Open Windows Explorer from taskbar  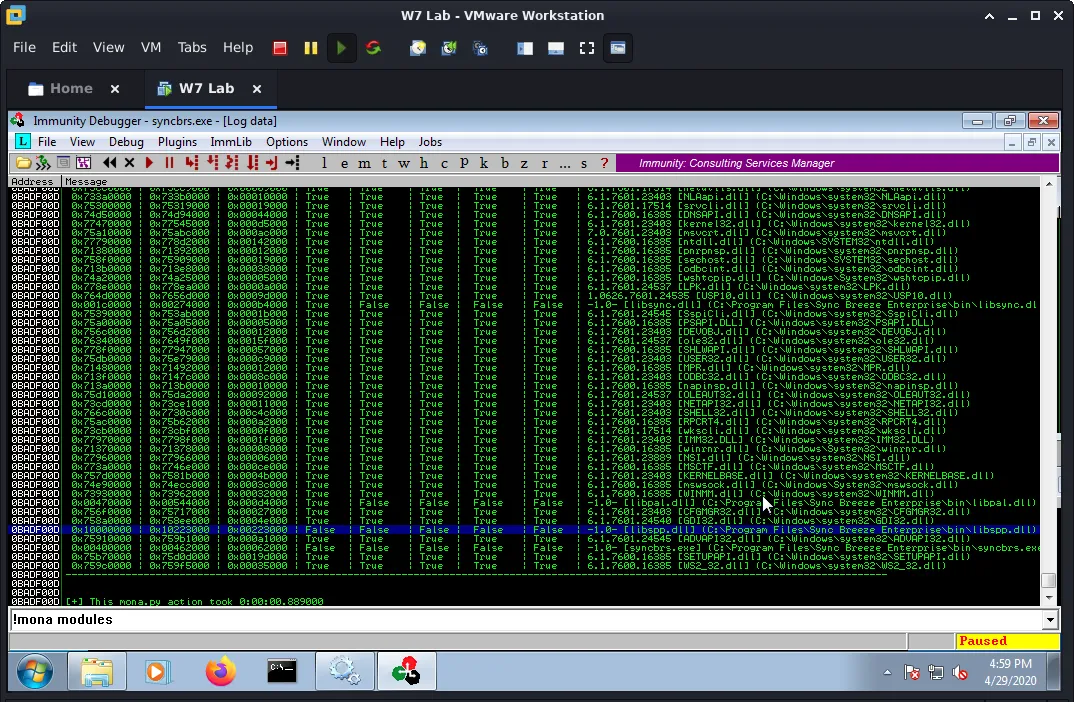97,671
